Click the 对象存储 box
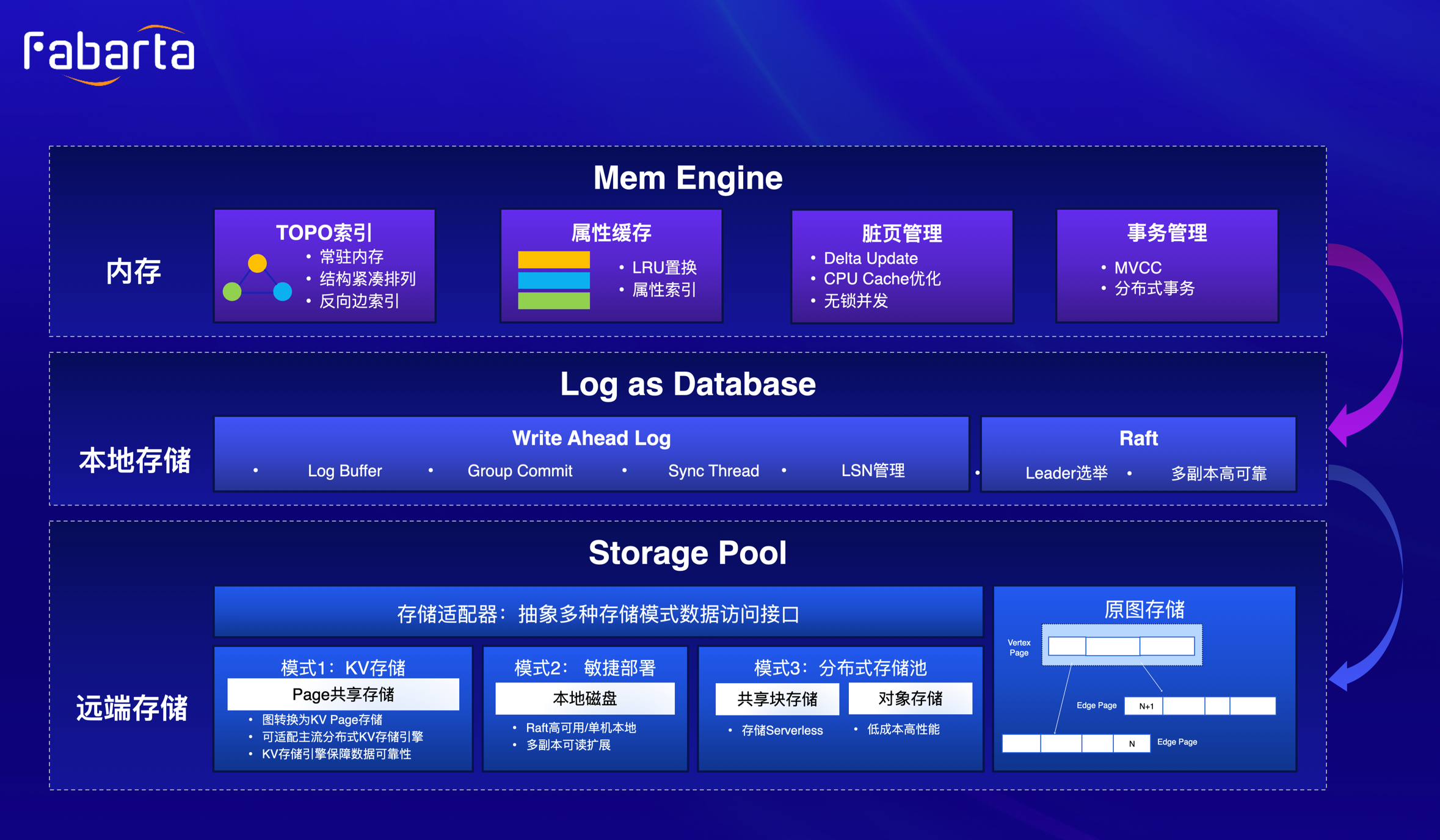 (910, 698)
